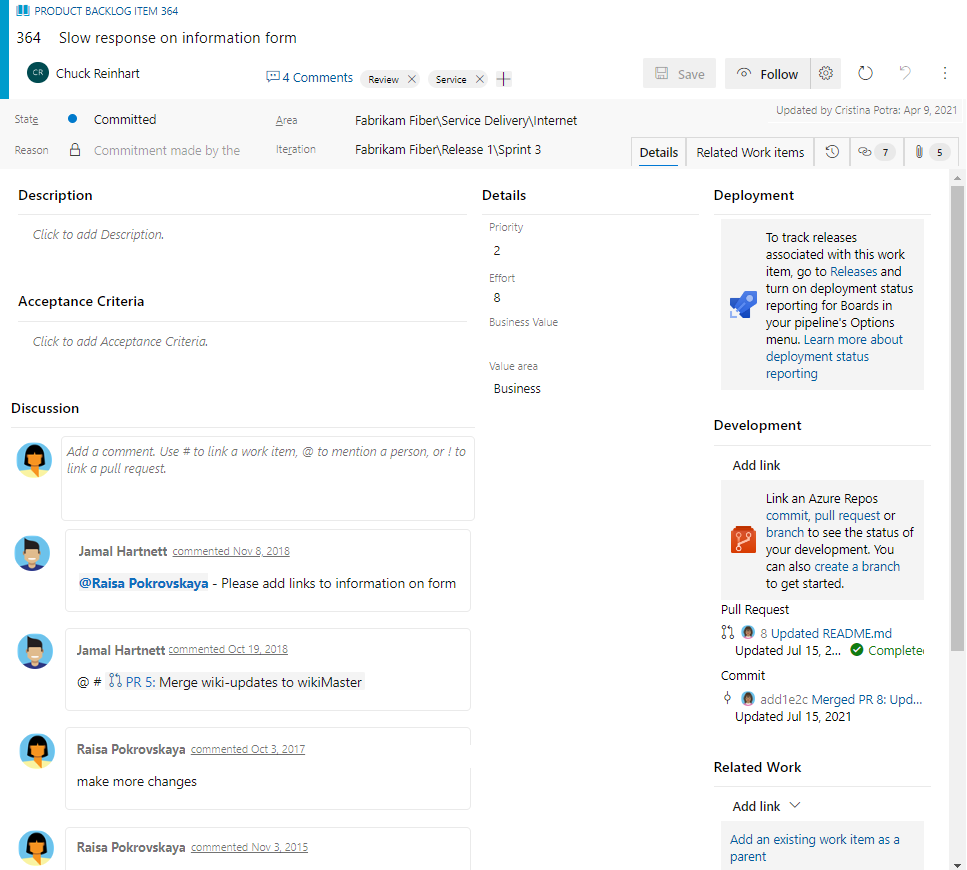Open the PR 5 link in comment
The height and width of the screenshot is (870, 967).
tap(140, 682)
